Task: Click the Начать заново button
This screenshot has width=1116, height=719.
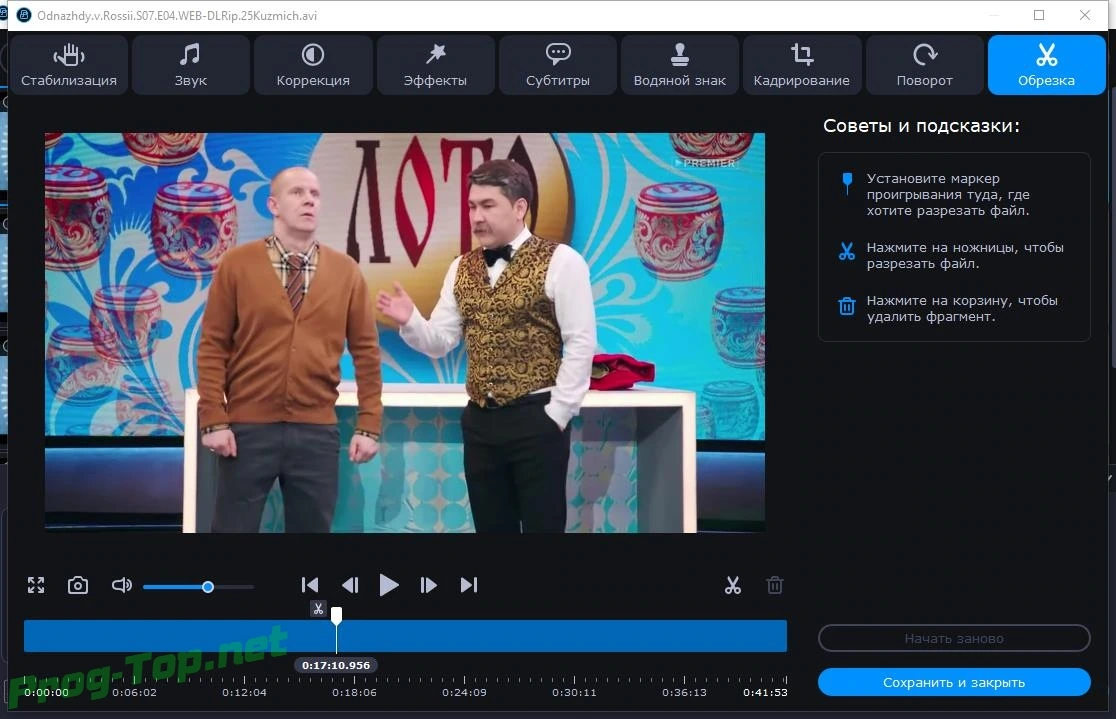Action: [x=954, y=639]
